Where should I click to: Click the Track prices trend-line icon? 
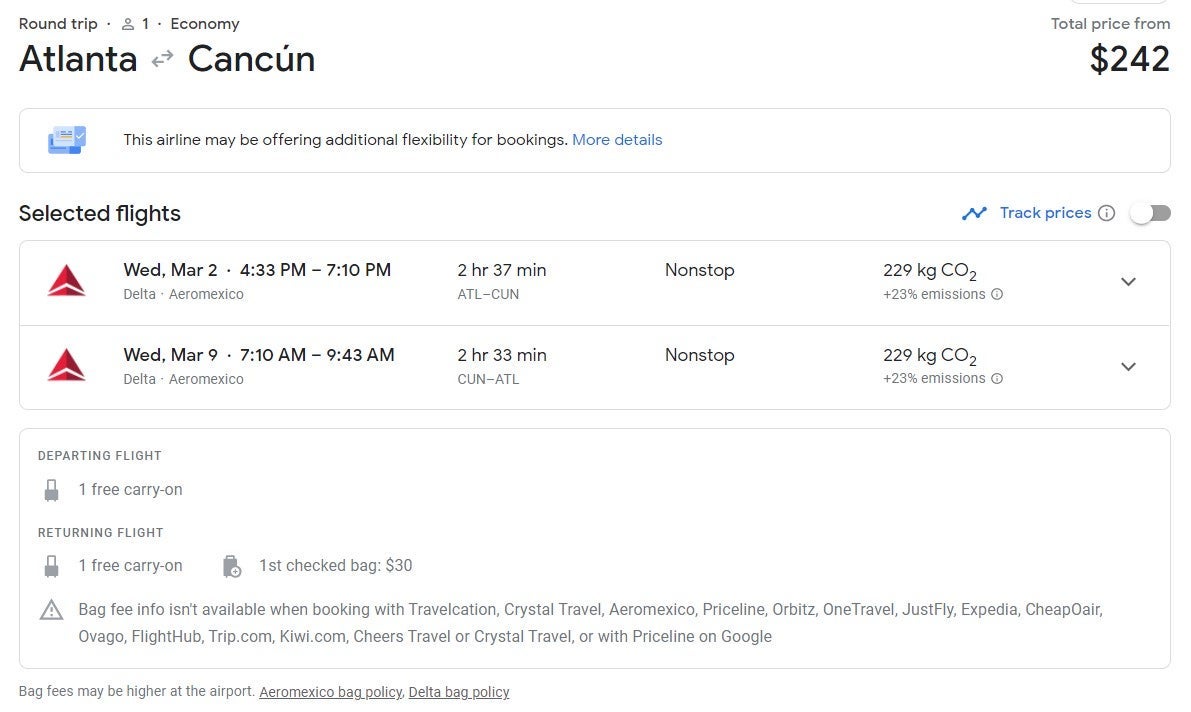click(x=974, y=213)
